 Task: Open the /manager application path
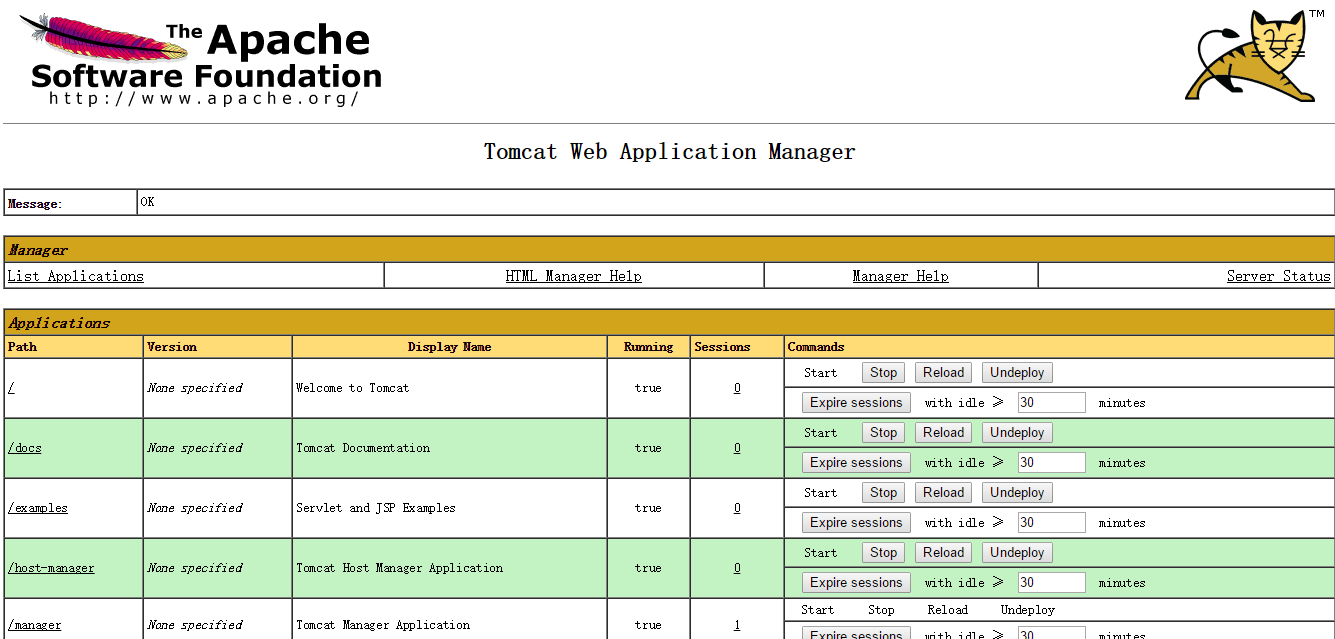pyautogui.click(x=34, y=625)
